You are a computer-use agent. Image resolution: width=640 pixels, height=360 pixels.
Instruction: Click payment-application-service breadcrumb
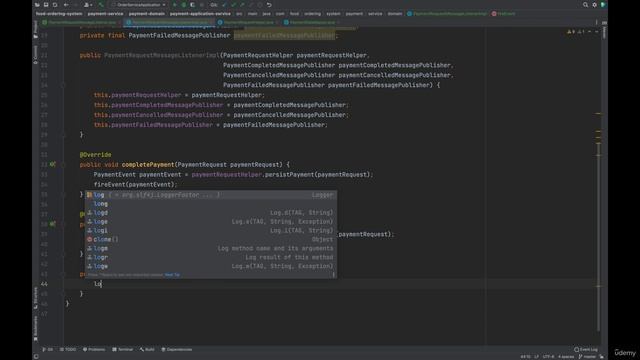coord(200,13)
